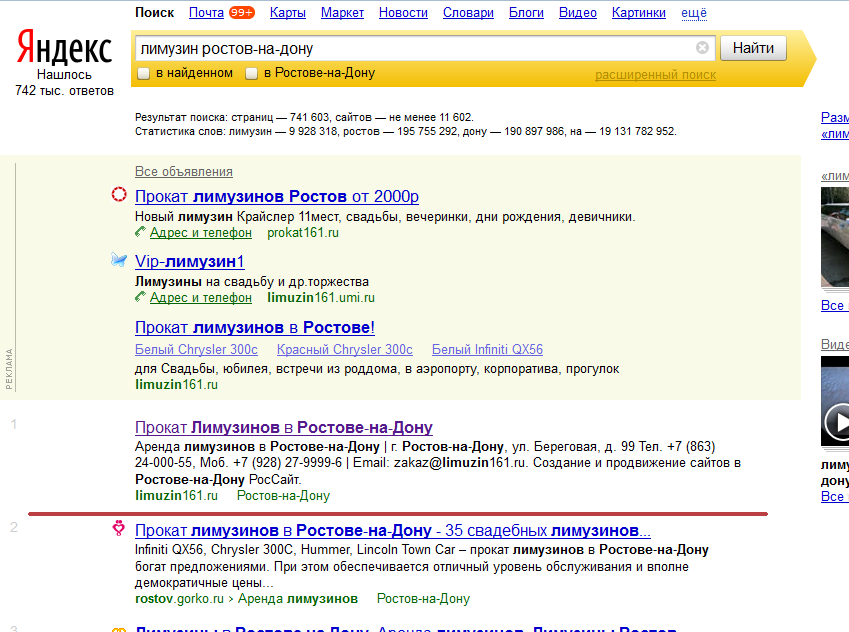
Task: Click the pink favicon of rostov.gorko.ru result
Action: 119,528
